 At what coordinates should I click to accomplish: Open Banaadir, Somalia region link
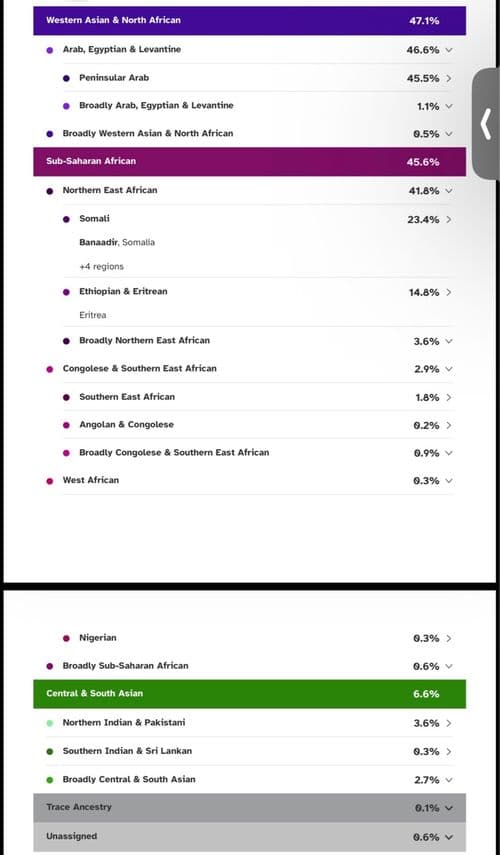coord(117,242)
